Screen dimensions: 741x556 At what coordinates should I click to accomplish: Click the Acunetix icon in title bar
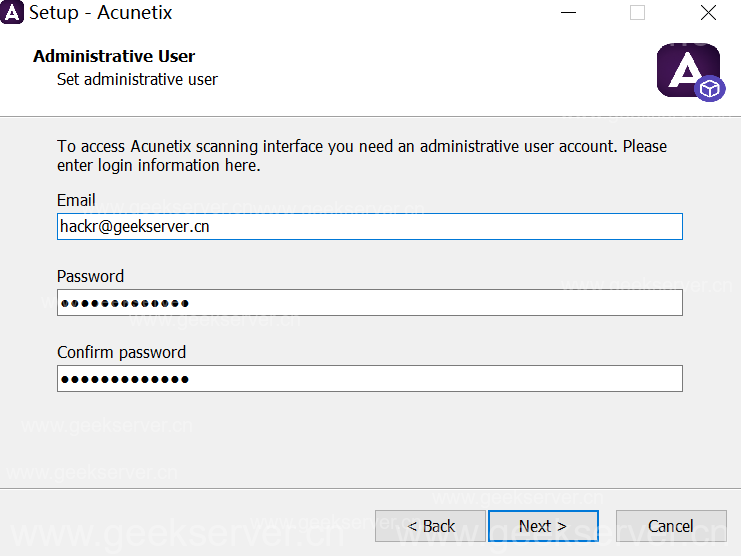(x=14, y=14)
